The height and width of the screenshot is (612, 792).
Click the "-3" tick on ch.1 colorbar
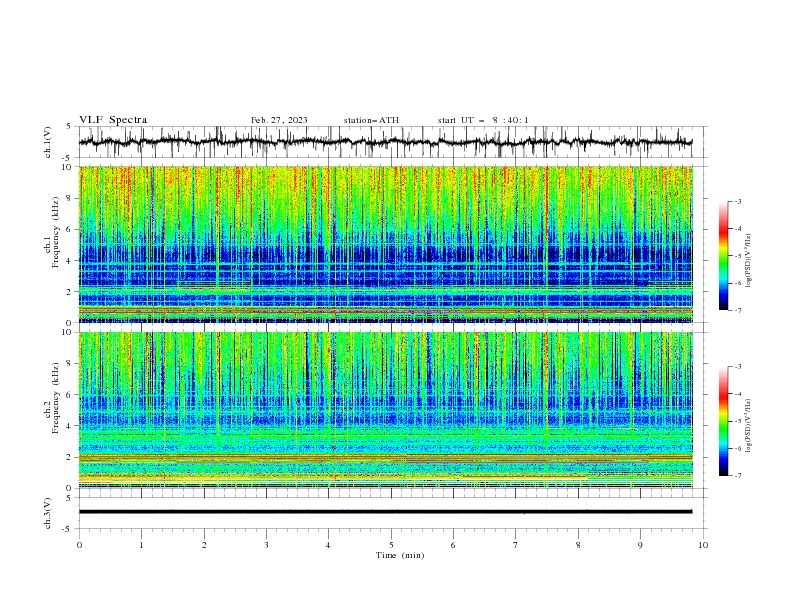click(x=738, y=201)
